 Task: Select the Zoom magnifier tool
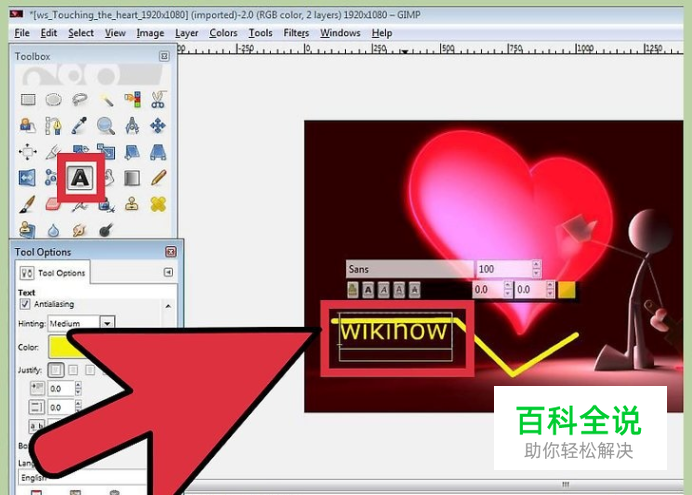coord(106,126)
